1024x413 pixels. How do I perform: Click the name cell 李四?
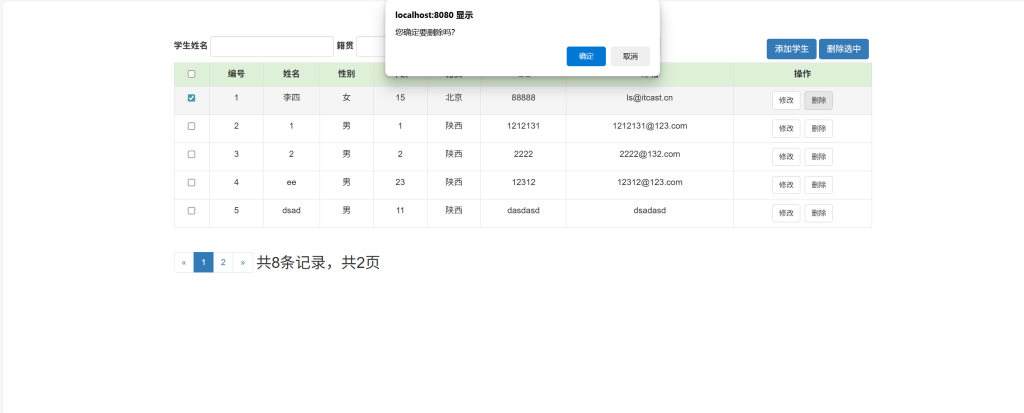tap(291, 97)
